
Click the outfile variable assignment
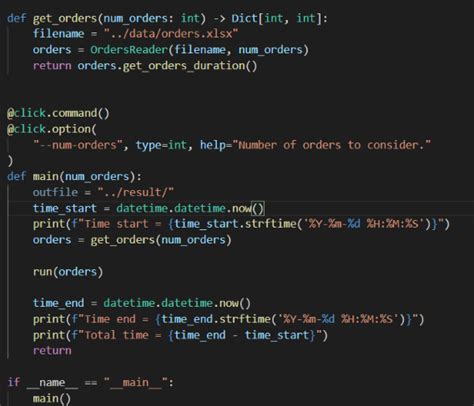pos(103,192)
